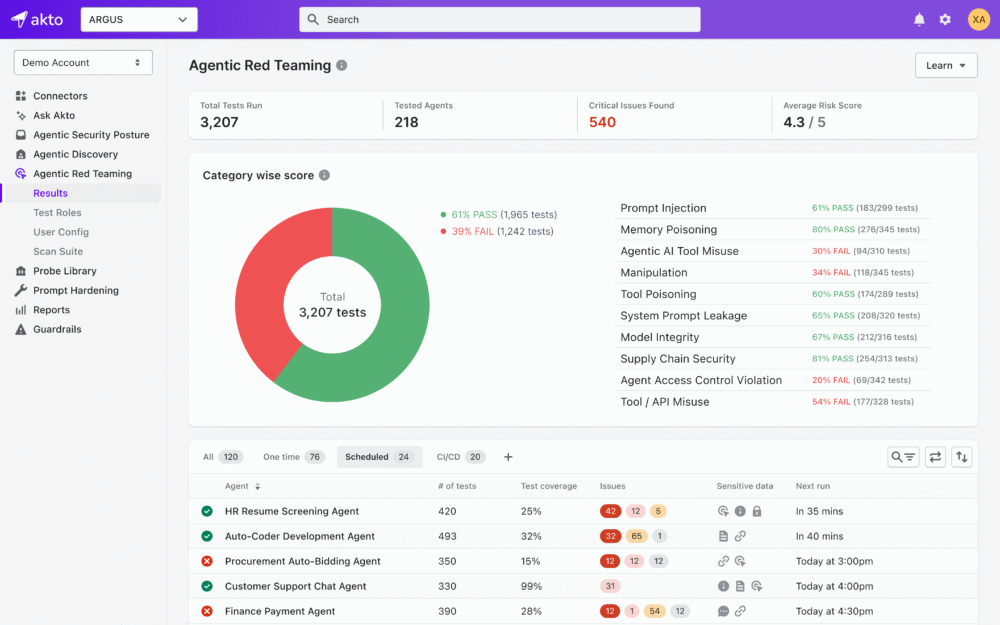Click the '61% PASS (1,965 tests)' legend entry
This screenshot has width=1000, height=625.
499,215
